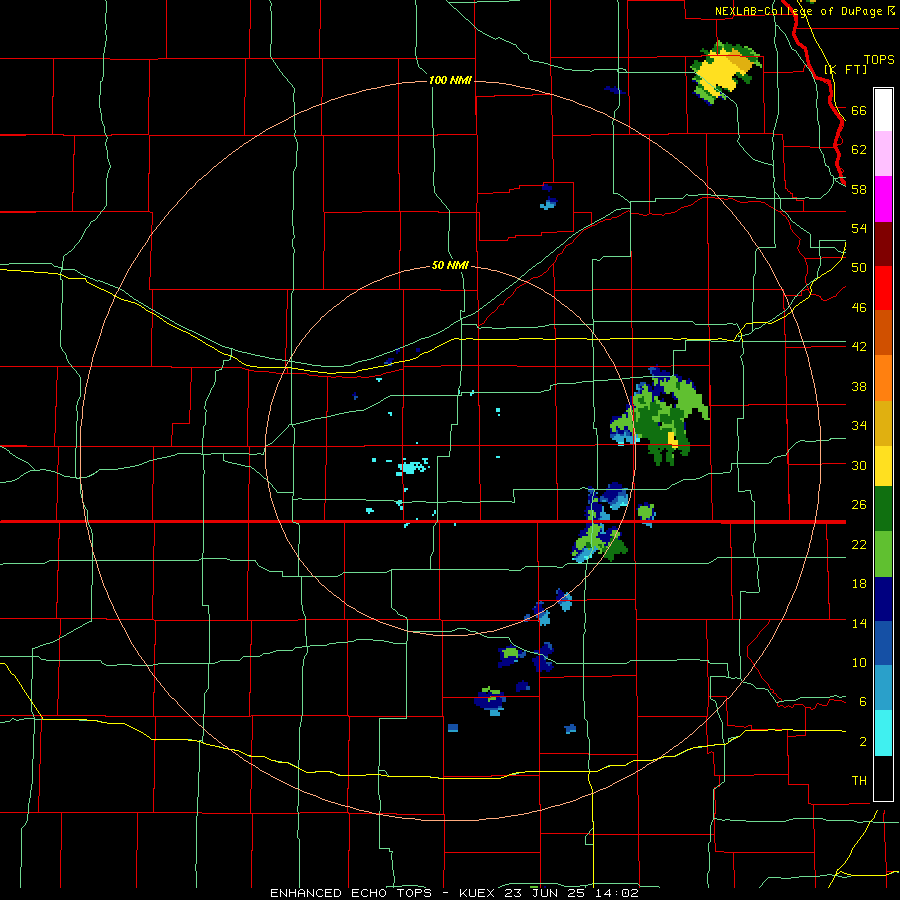Click the dark orange swatch in the legend

(883, 332)
